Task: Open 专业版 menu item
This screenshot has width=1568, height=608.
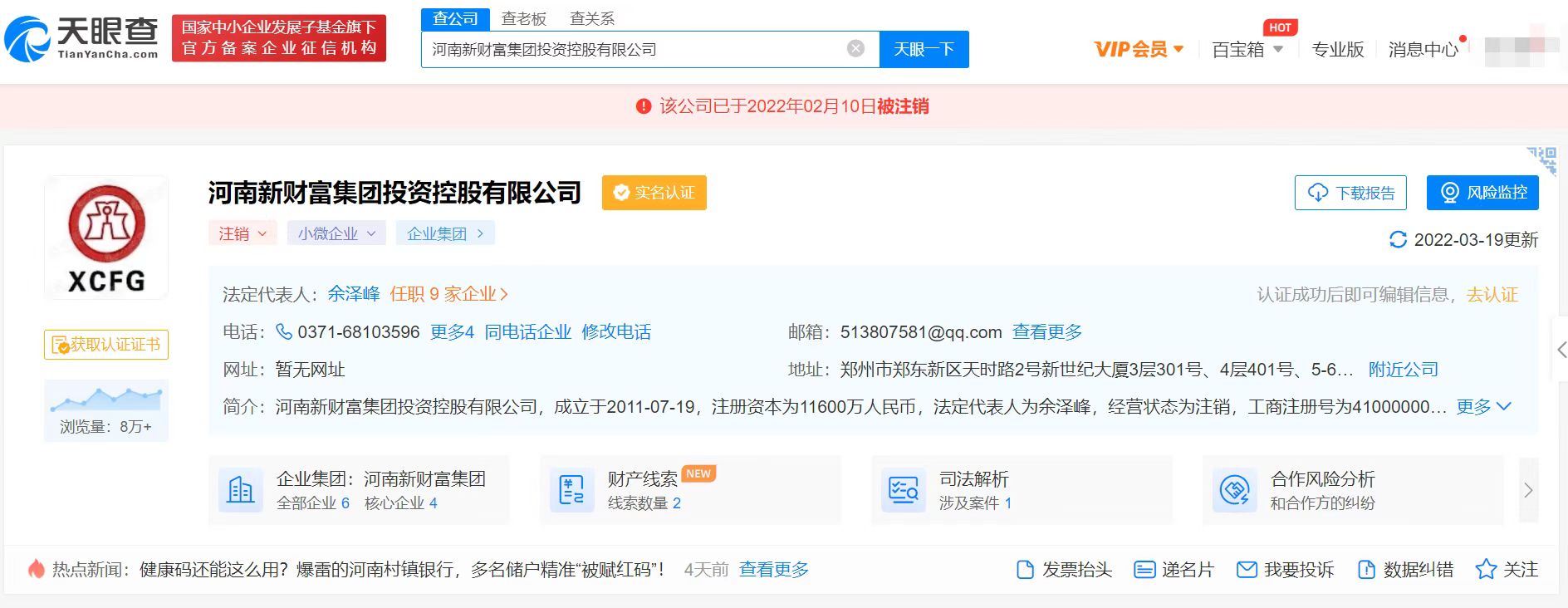Action: (x=1337, y=49)
